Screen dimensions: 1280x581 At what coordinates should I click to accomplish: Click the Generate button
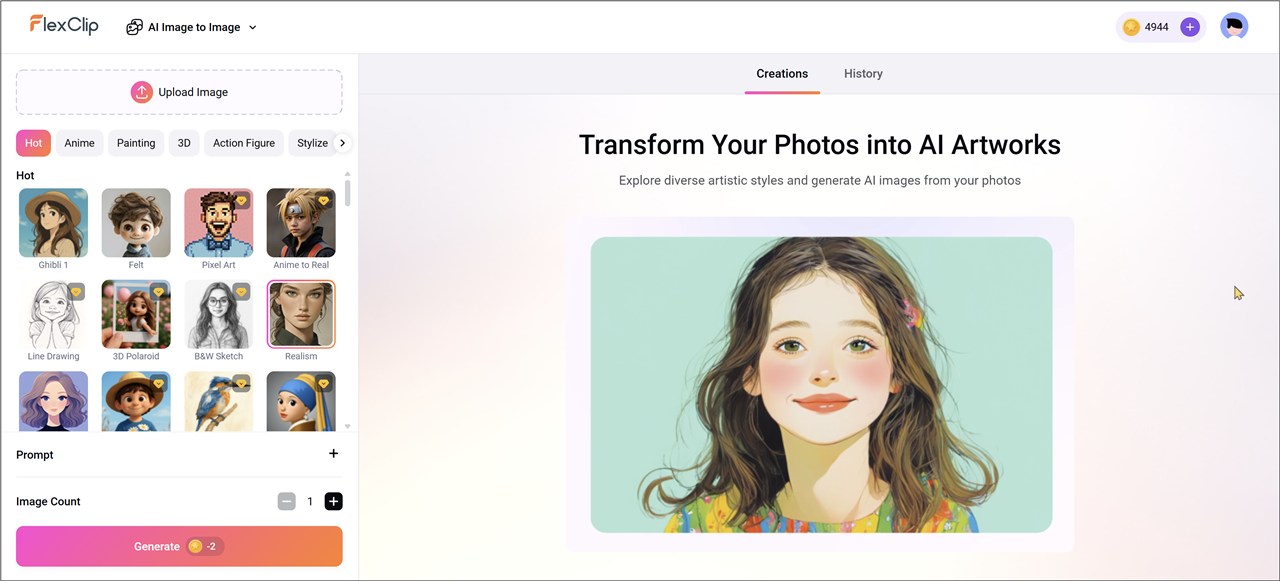(x=179, y=546)
